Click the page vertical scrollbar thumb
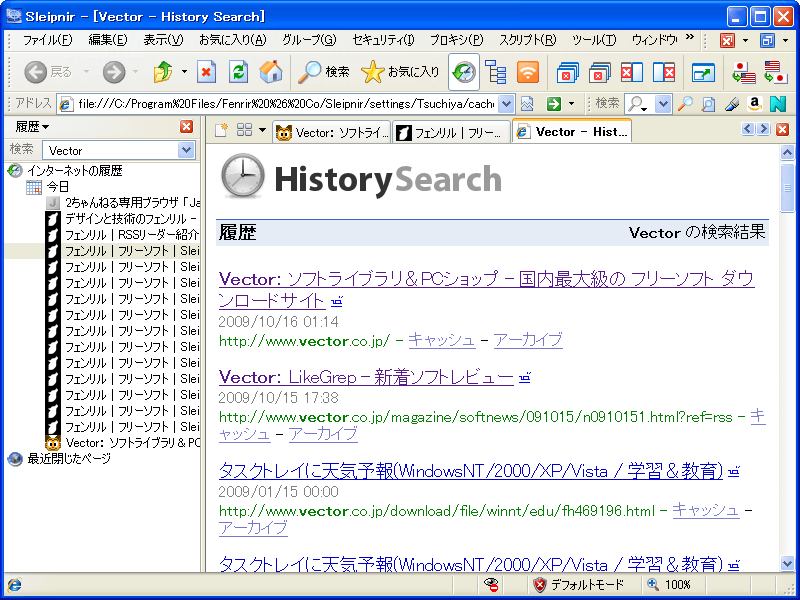The width and height of the screenshot is (800, 600). pos(787,188)
